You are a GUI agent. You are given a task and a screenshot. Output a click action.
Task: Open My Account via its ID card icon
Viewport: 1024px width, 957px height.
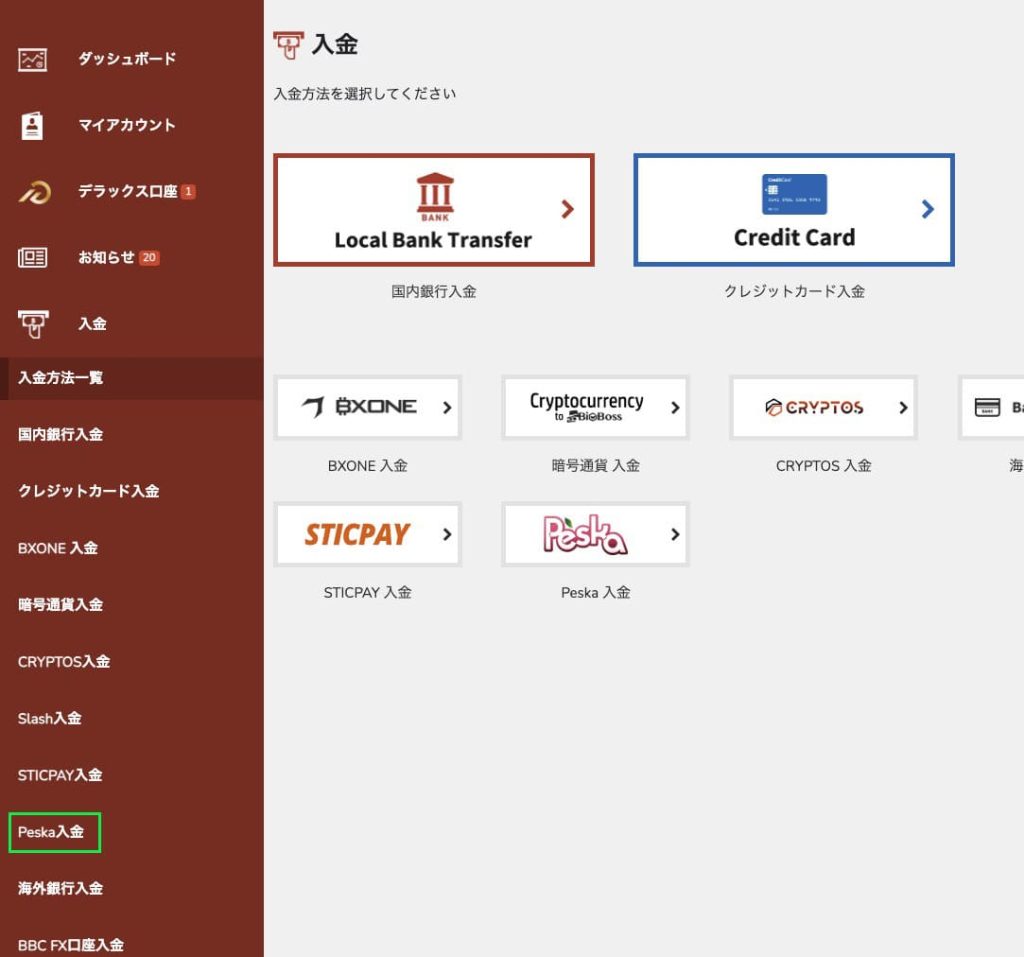point(33,125)
